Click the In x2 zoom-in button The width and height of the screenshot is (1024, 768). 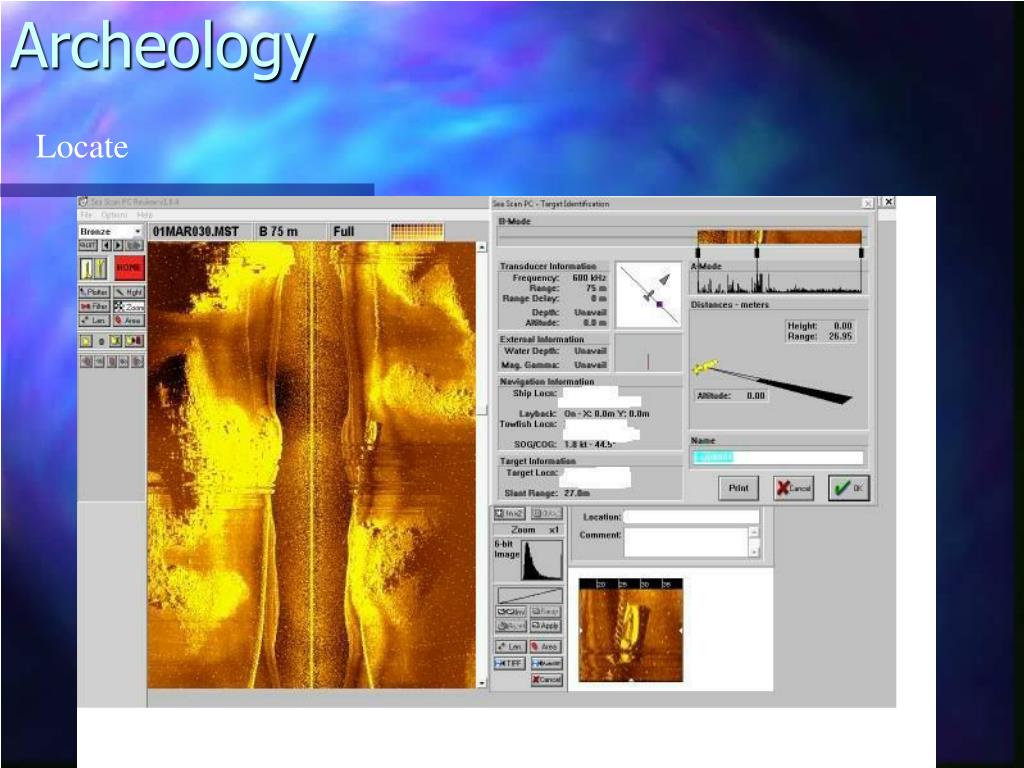pyautogui.click(x=510, y=514)
